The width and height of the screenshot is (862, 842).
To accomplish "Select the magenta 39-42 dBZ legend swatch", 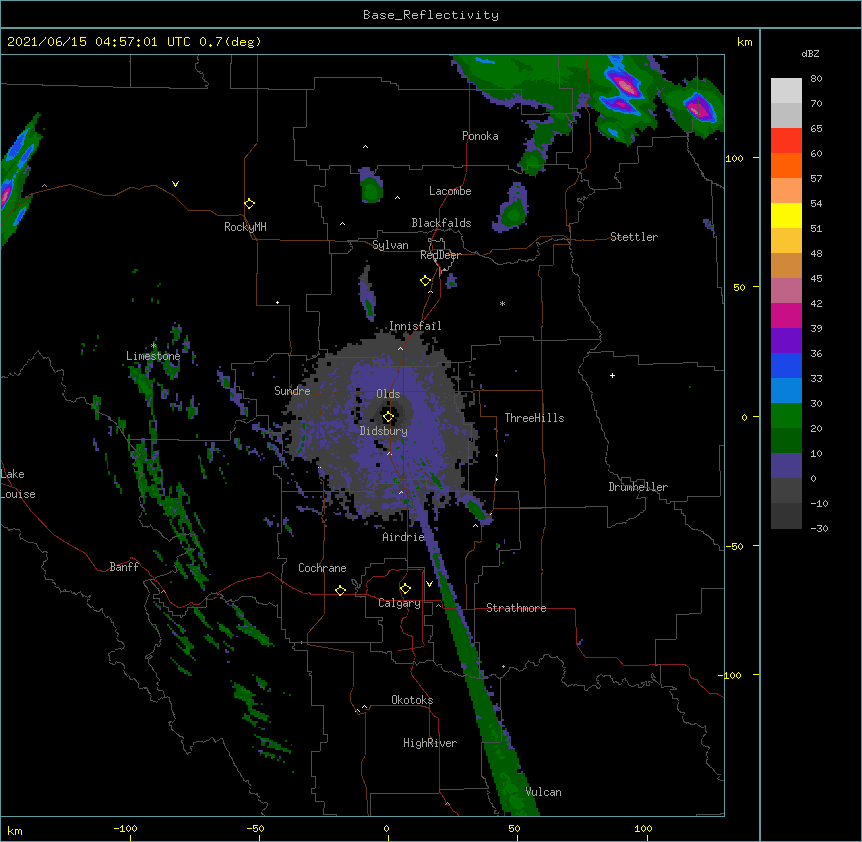I will (x=786, y=315).
